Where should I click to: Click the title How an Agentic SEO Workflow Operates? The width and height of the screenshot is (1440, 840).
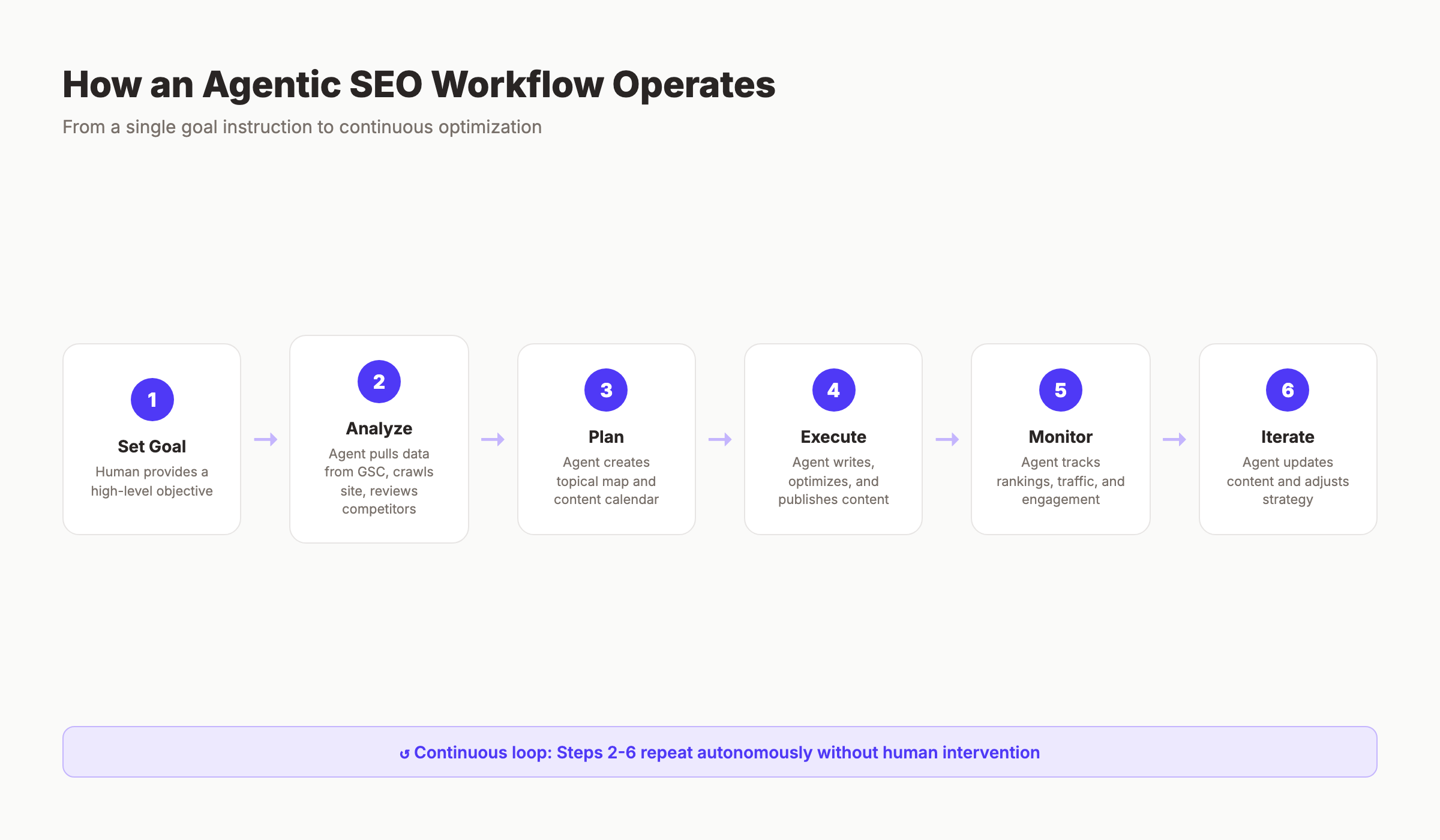coord(418,84)
